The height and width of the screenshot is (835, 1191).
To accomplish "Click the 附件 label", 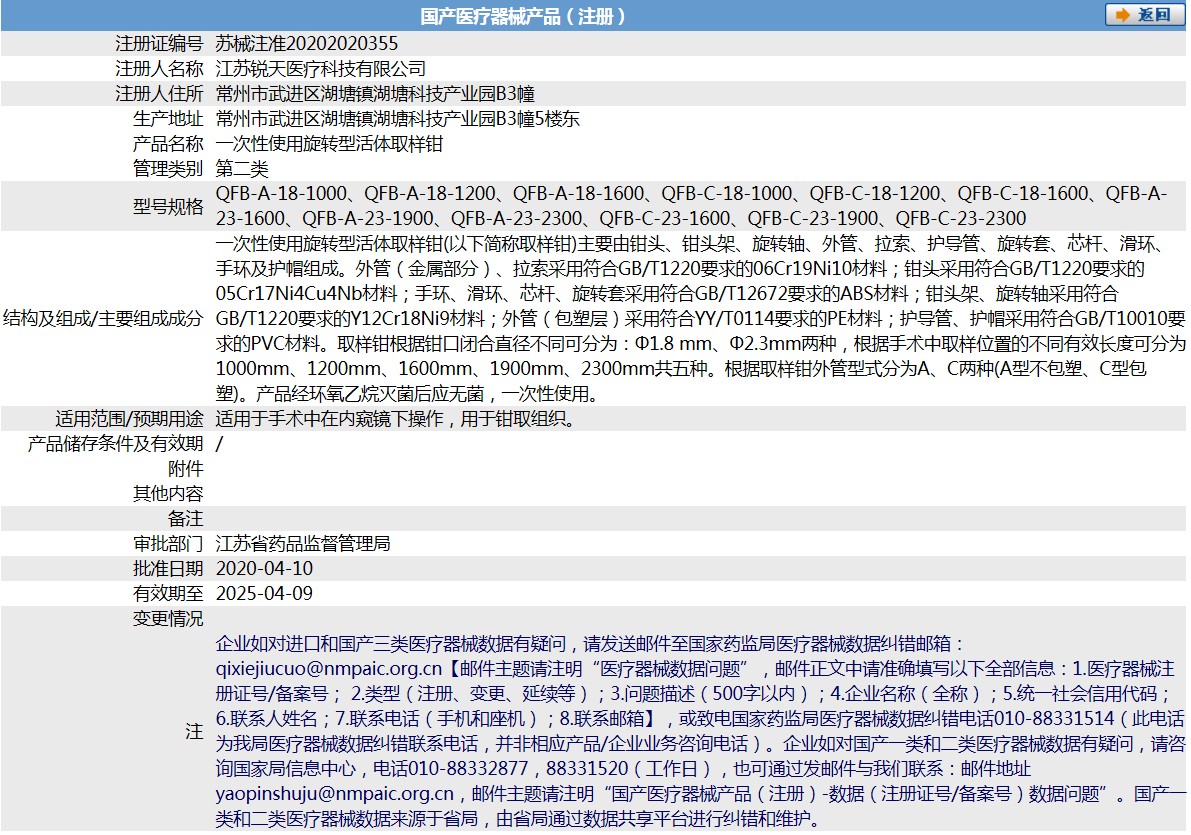I will tap(185, 469).
